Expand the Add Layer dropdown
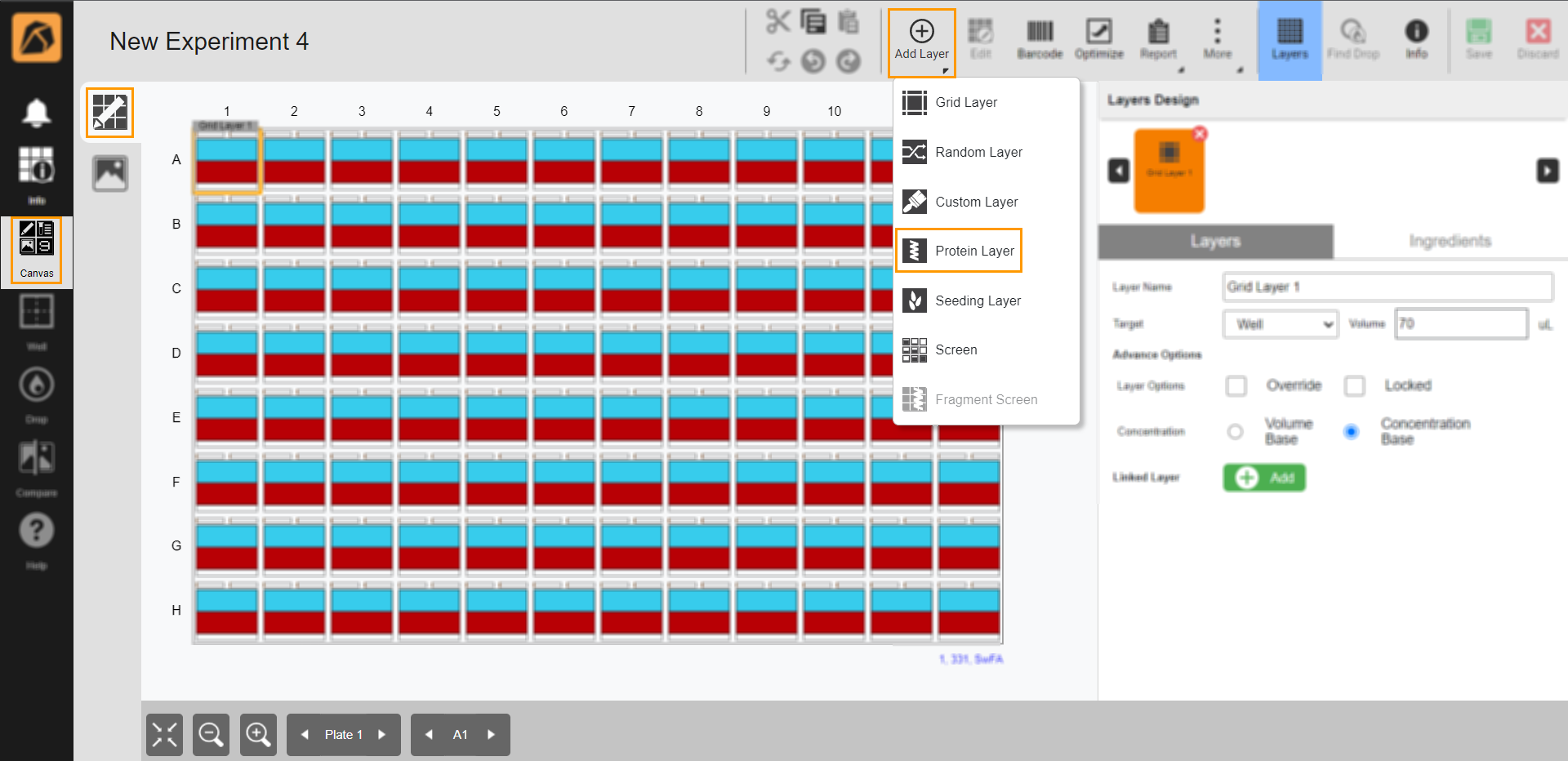1568x761 pixels. 921,41
